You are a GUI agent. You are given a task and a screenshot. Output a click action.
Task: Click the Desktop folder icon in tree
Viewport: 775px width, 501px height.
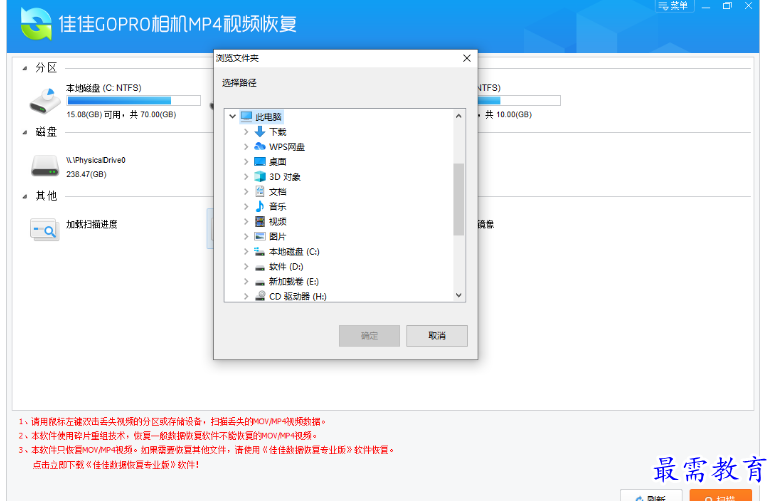coord(259,162)
